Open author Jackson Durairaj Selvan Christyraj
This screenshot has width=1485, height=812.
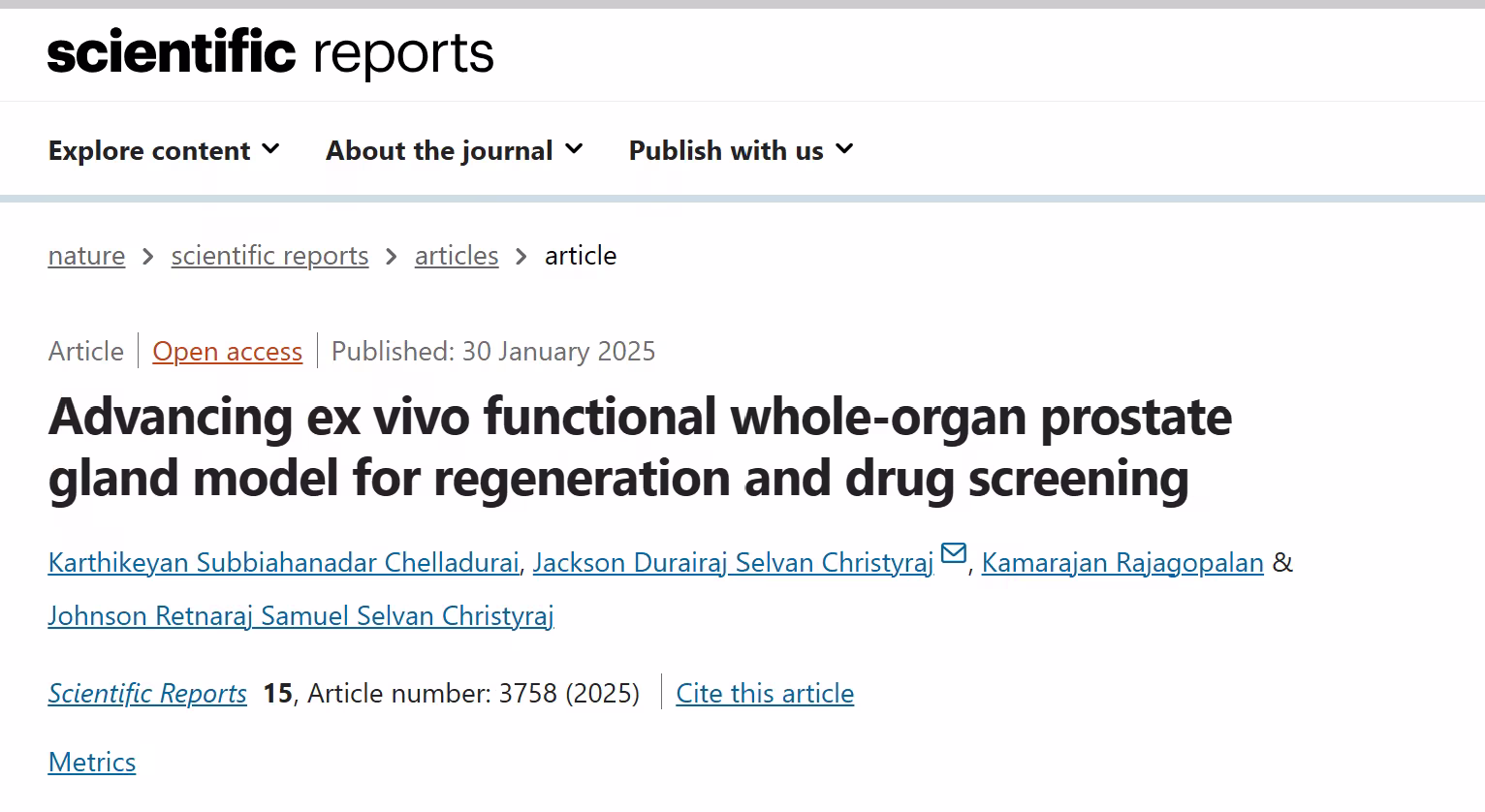tap(733, 563)
